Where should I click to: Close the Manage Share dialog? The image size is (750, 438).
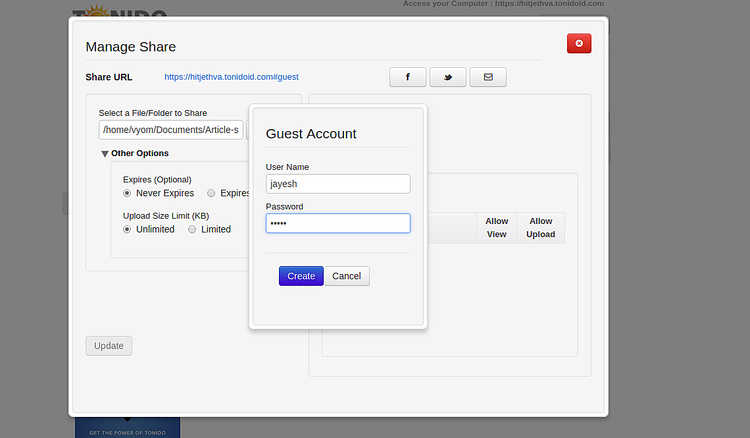[x=579, y=43]
